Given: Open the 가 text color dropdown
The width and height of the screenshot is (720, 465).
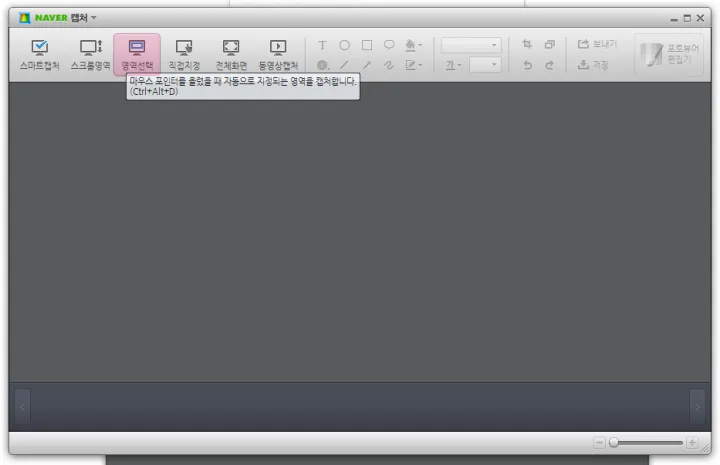Looking at the screenshot, I should (453, 65).
